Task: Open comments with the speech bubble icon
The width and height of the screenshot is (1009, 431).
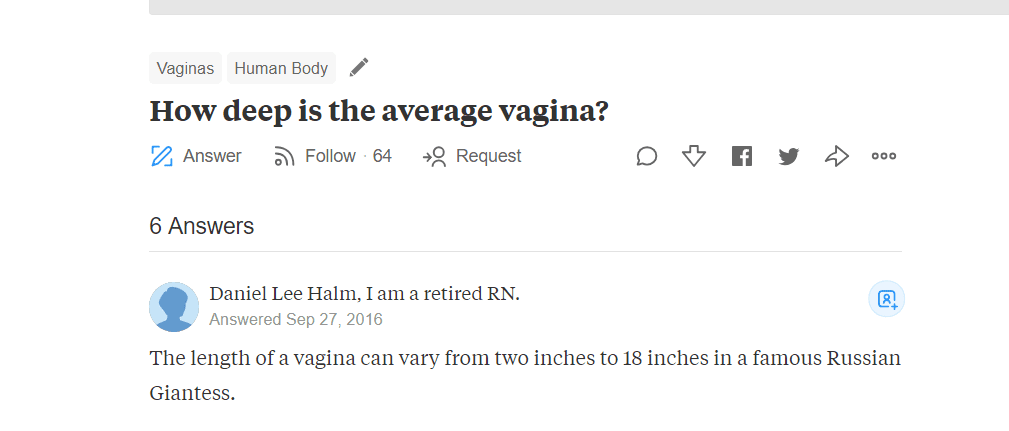Action: [x=647, y=156]
